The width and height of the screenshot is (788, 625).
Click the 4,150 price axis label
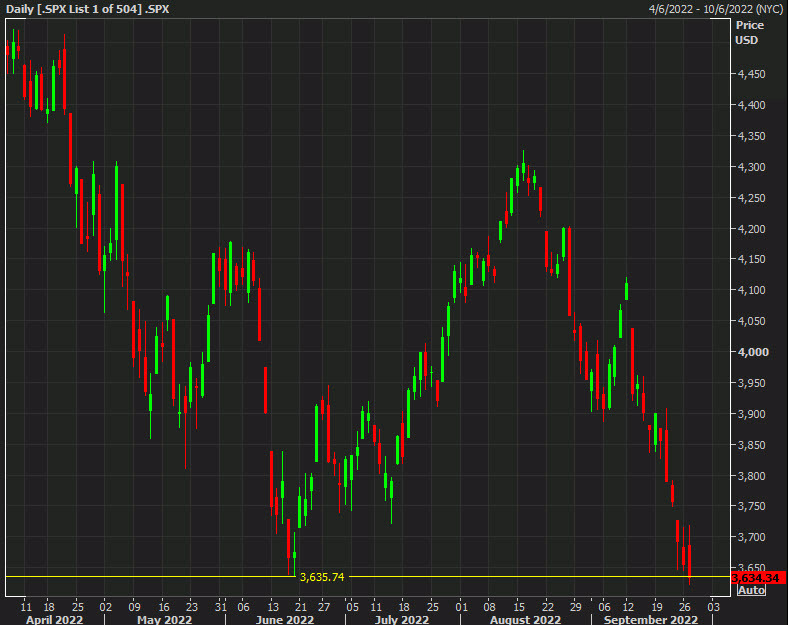tap(751, 259)
